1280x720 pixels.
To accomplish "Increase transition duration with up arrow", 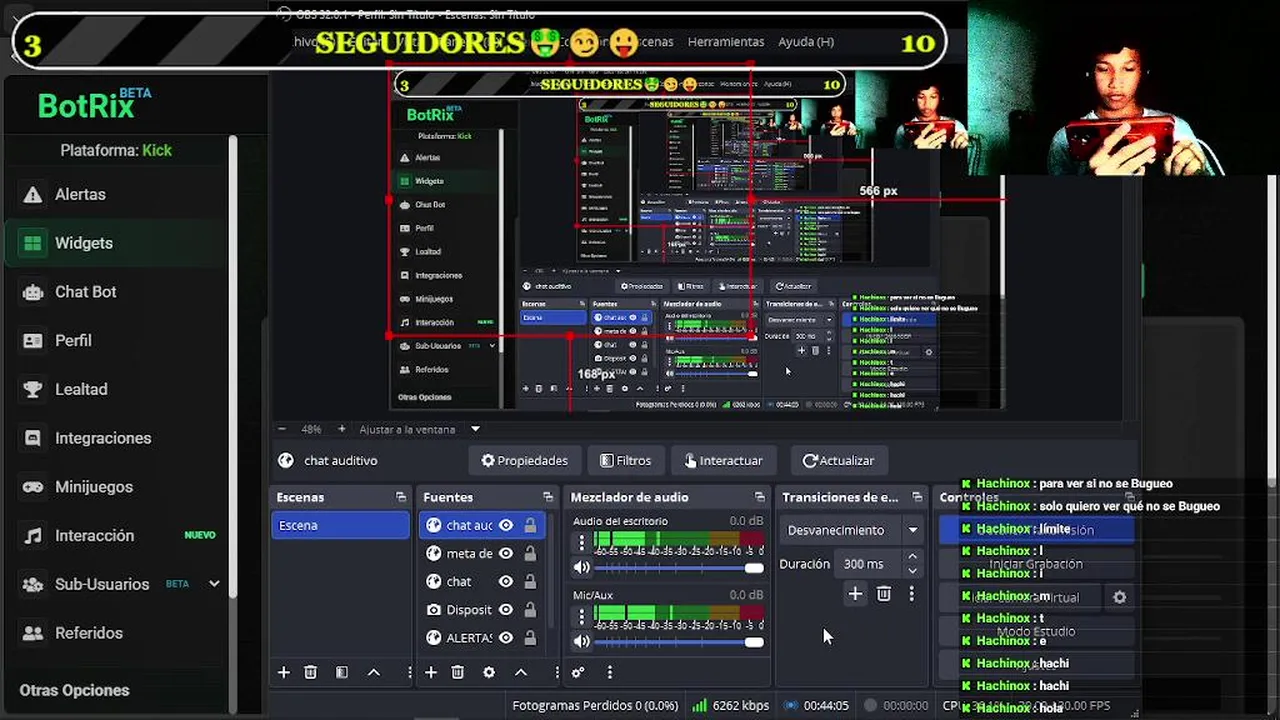I will coord(912,557).
